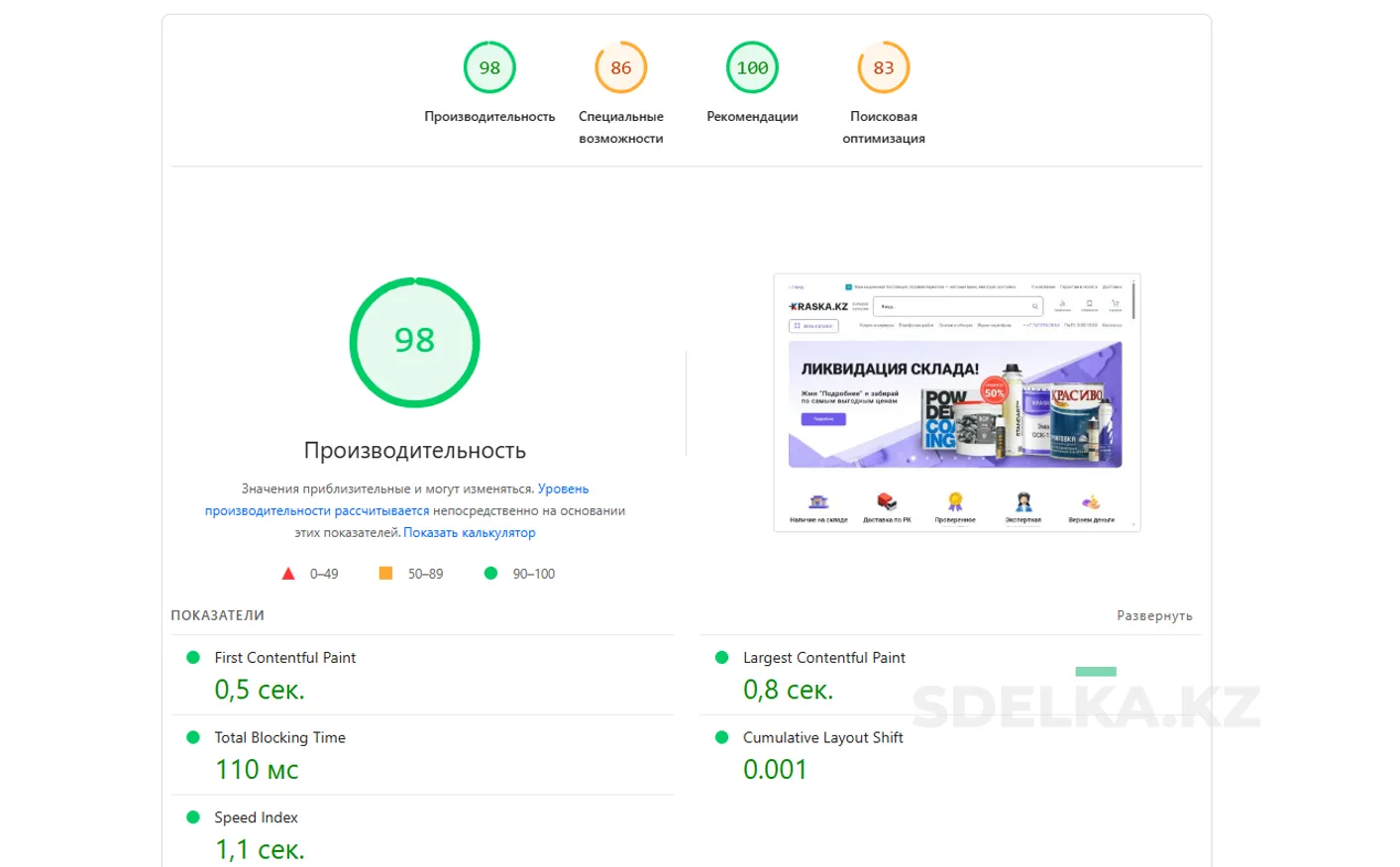Jump to the Поисковая оптимизация section label
The width and height of the screenshot is (1400, 867).
click(883, 128)
